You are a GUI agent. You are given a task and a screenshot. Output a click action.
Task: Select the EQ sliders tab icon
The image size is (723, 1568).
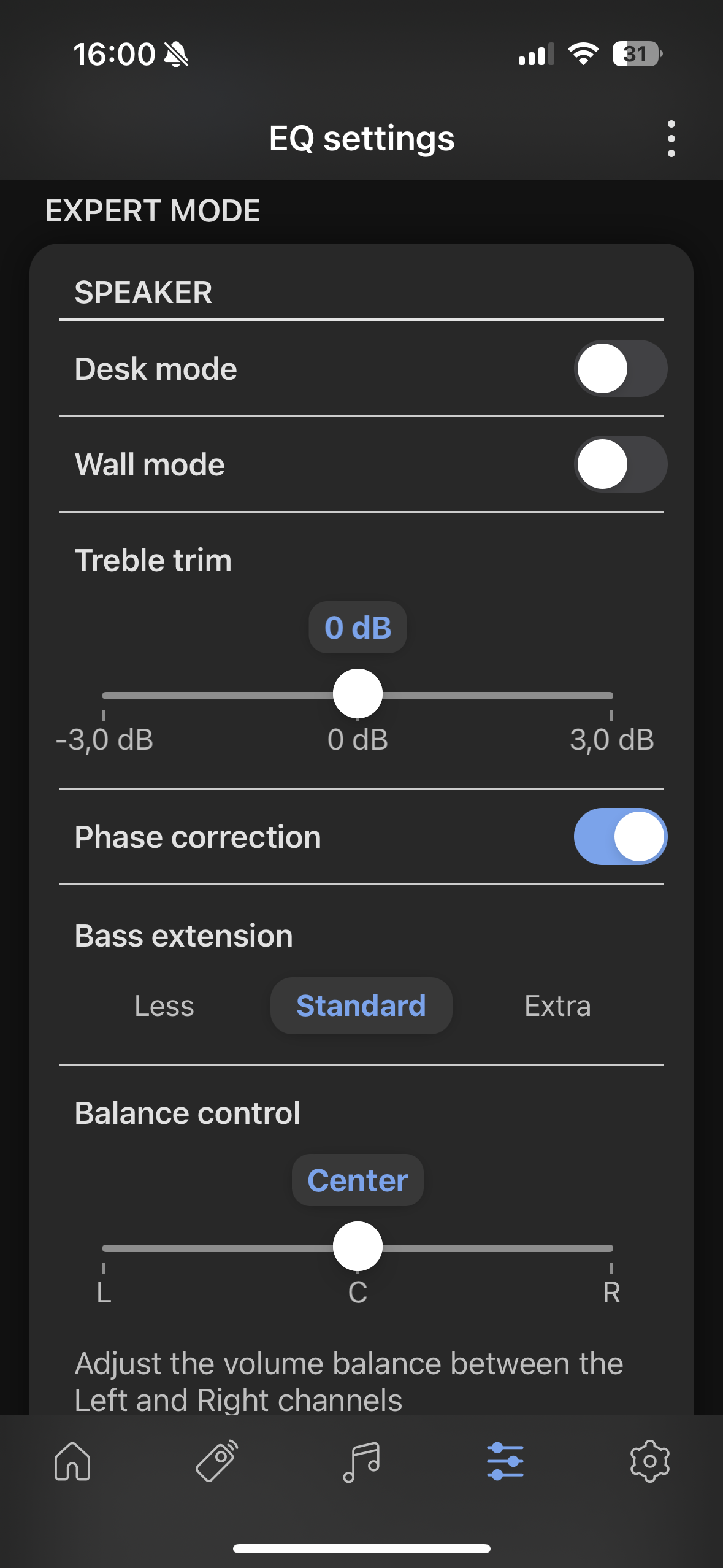pyautogui.click(x=505, y=1461)
